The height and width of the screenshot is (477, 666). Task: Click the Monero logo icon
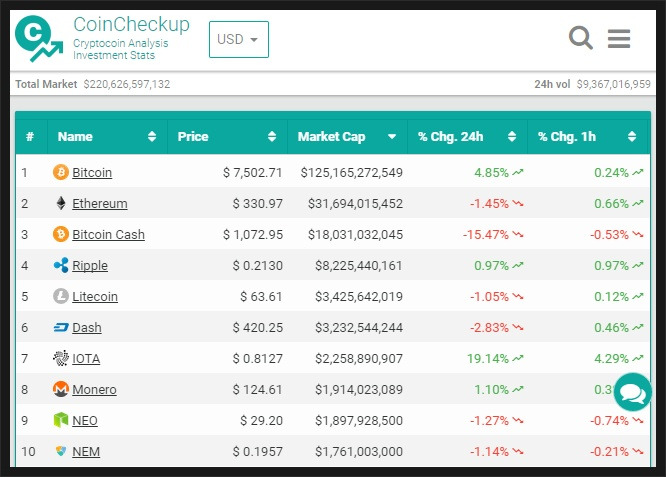click(x=61, y=389)
